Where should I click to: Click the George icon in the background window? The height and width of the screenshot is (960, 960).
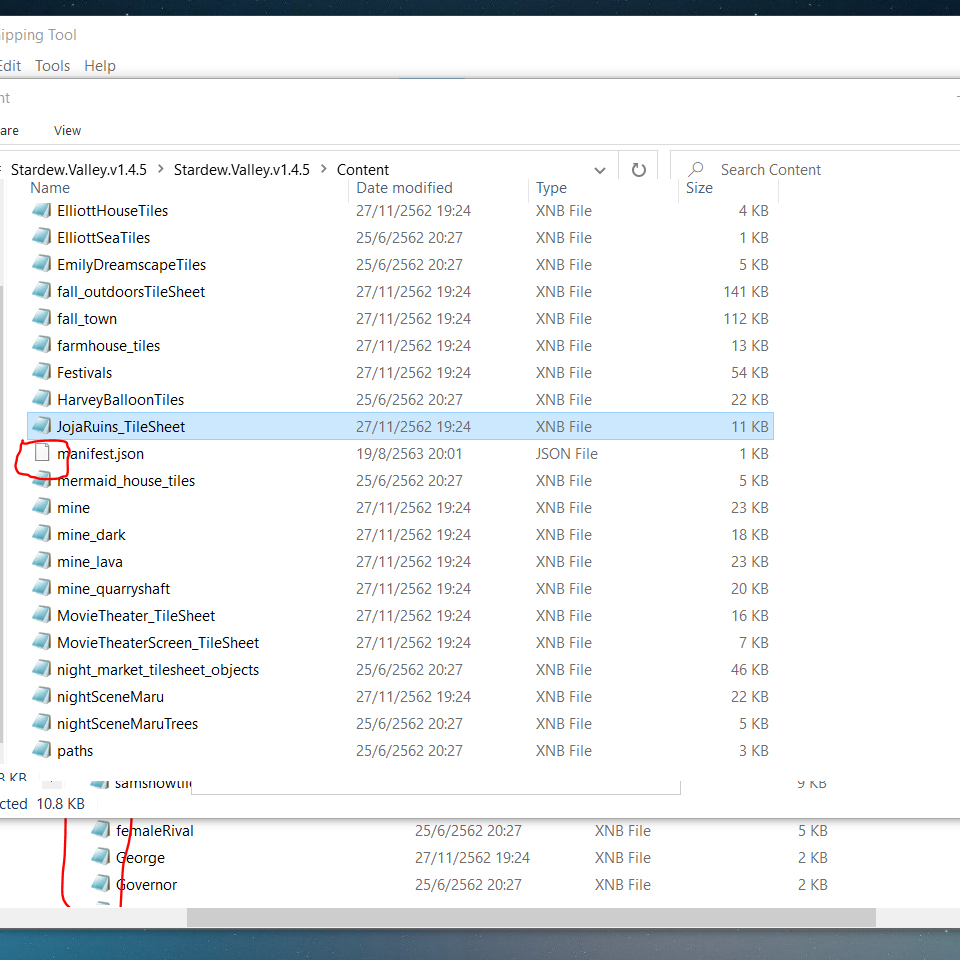pos(100,857)
